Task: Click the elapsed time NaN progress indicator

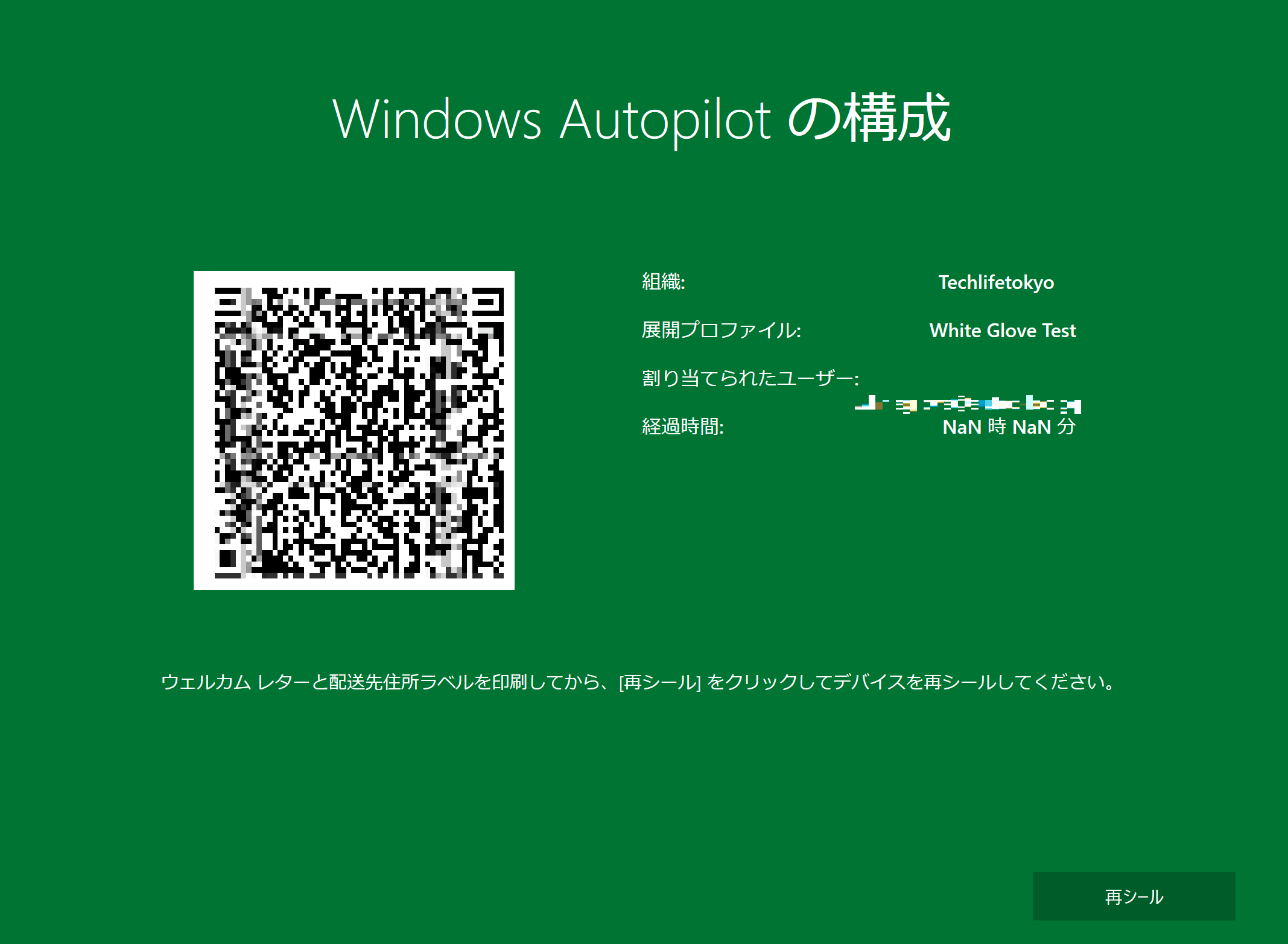Action: 1009,426
